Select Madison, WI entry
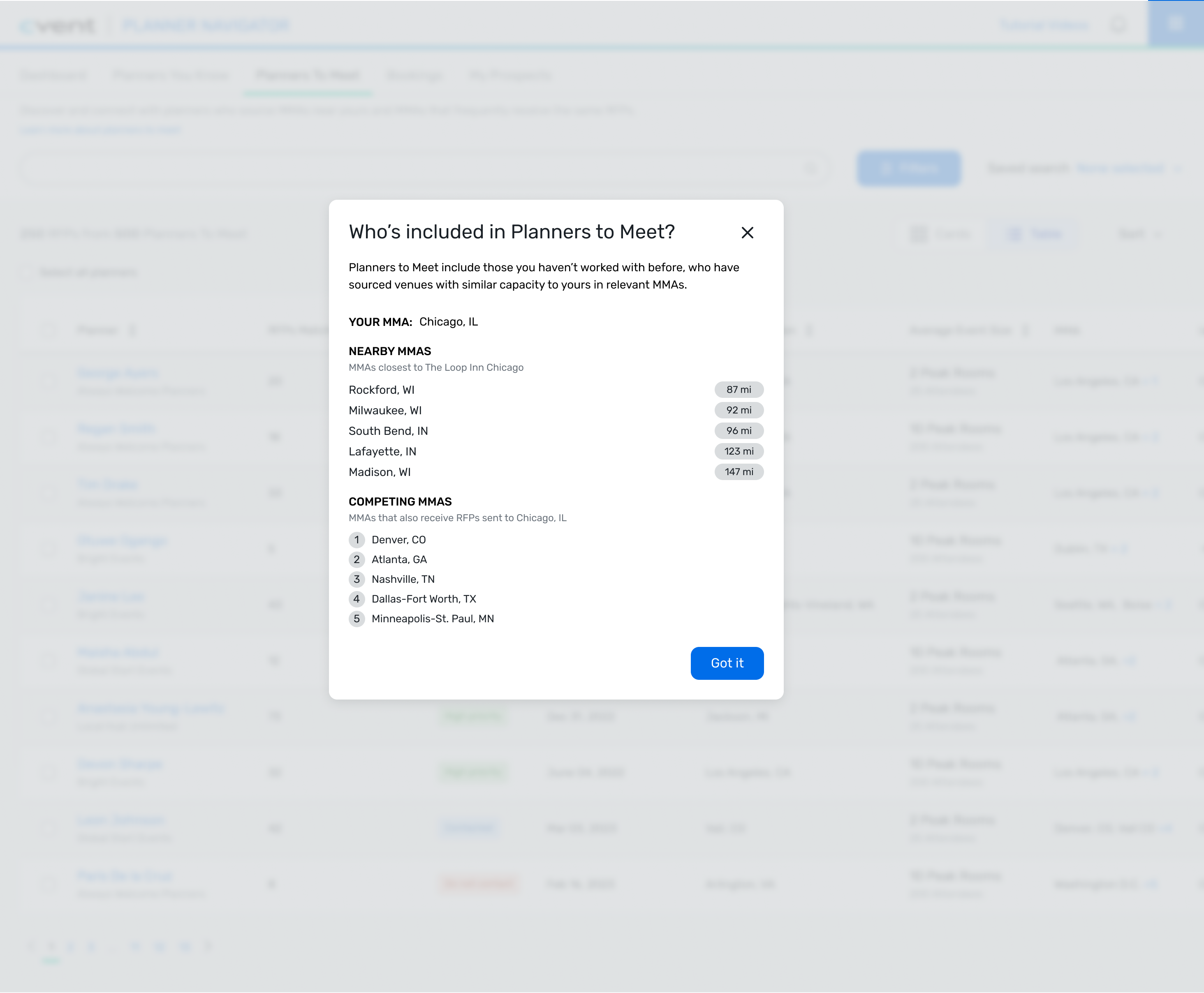This screenshot has width=1204, height=993. (380, 472)
